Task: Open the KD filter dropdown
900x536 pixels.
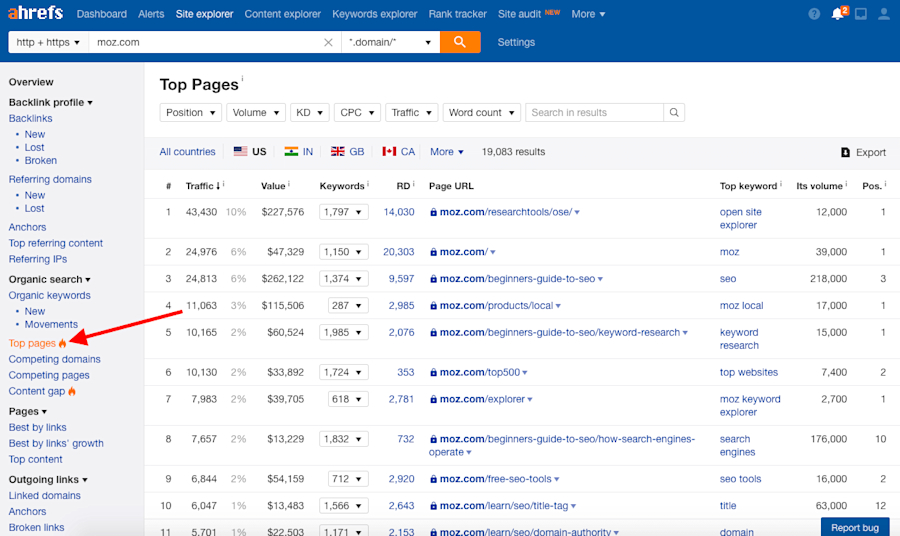Action: 309,112
